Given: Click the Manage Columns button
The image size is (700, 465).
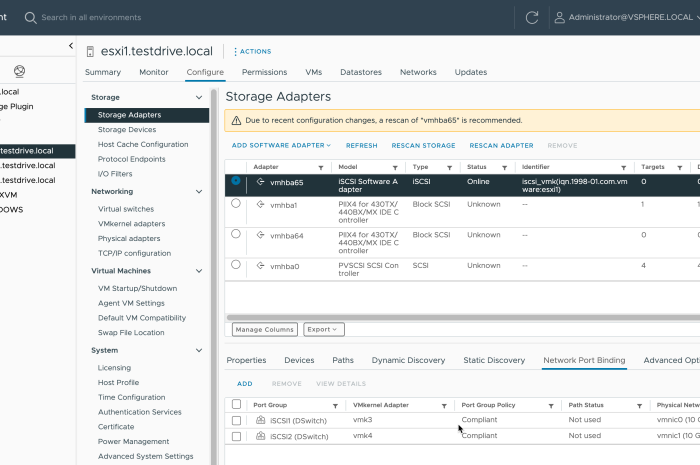Looking at the screenshot, I should point(265,329).
